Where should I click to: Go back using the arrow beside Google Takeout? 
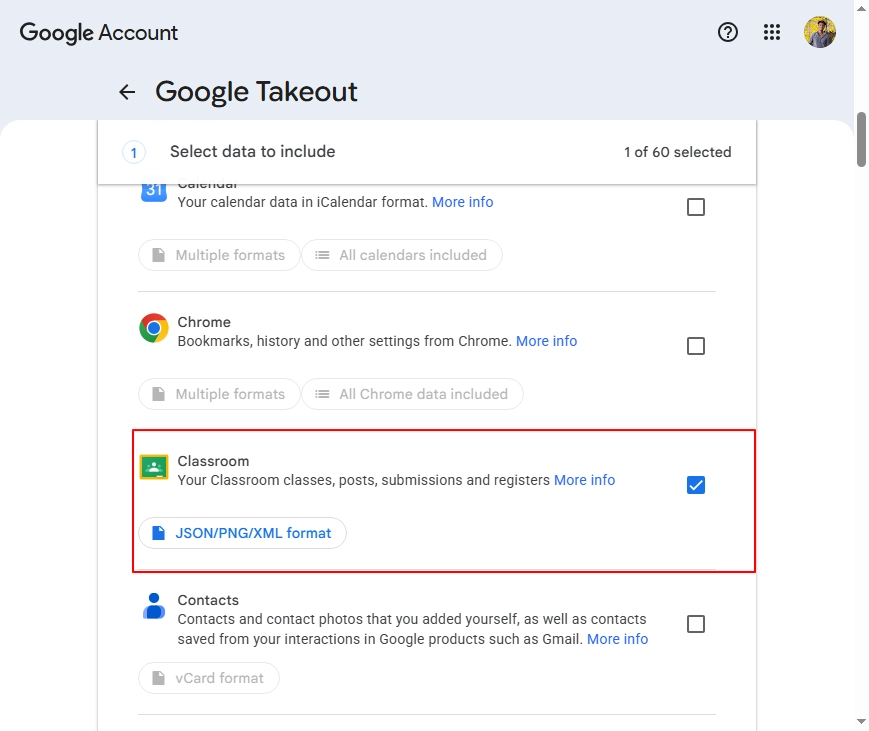pyautogui.click(x=127, y=92)
